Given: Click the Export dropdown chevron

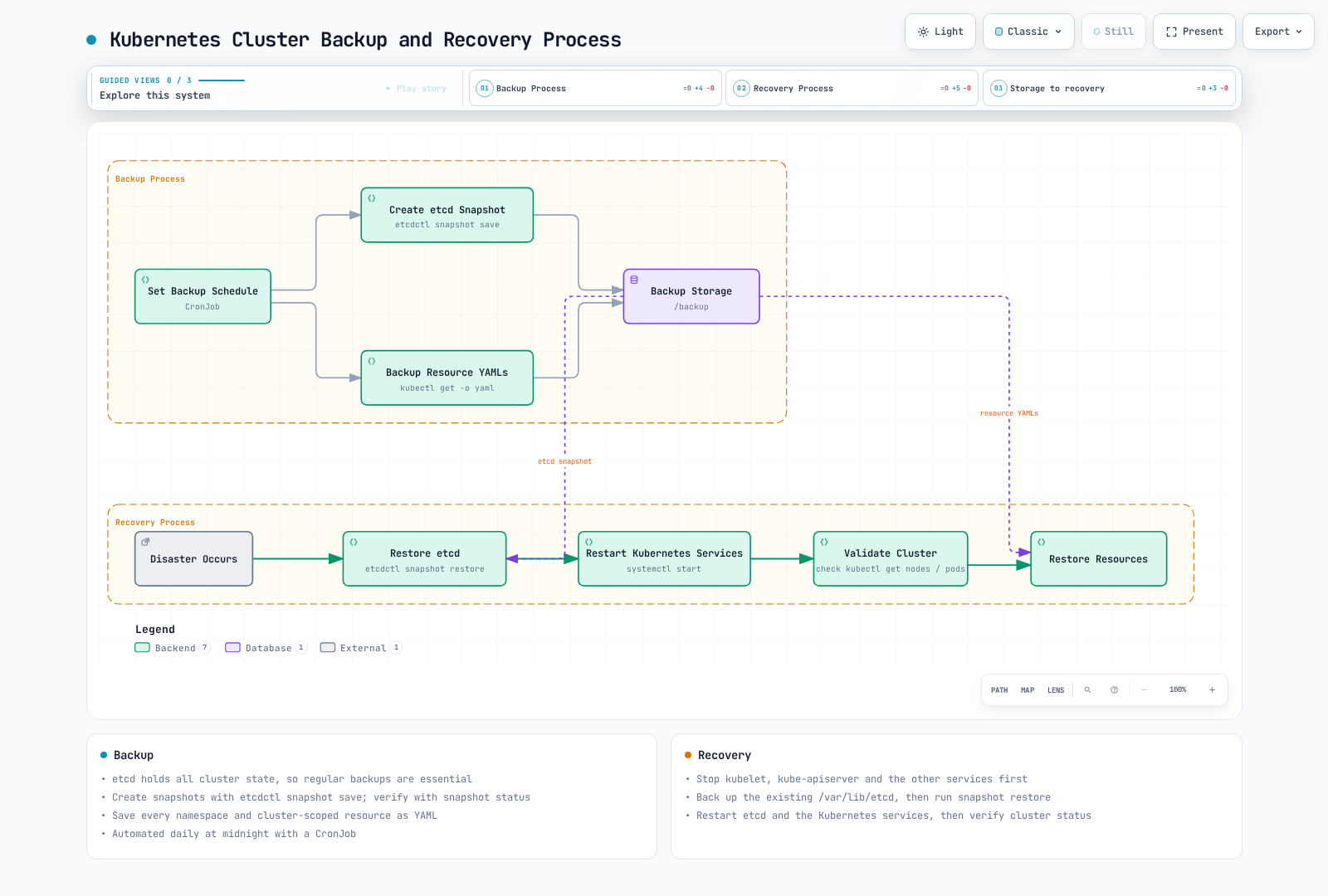Looking at the screenshot, I should [1299, 32].
